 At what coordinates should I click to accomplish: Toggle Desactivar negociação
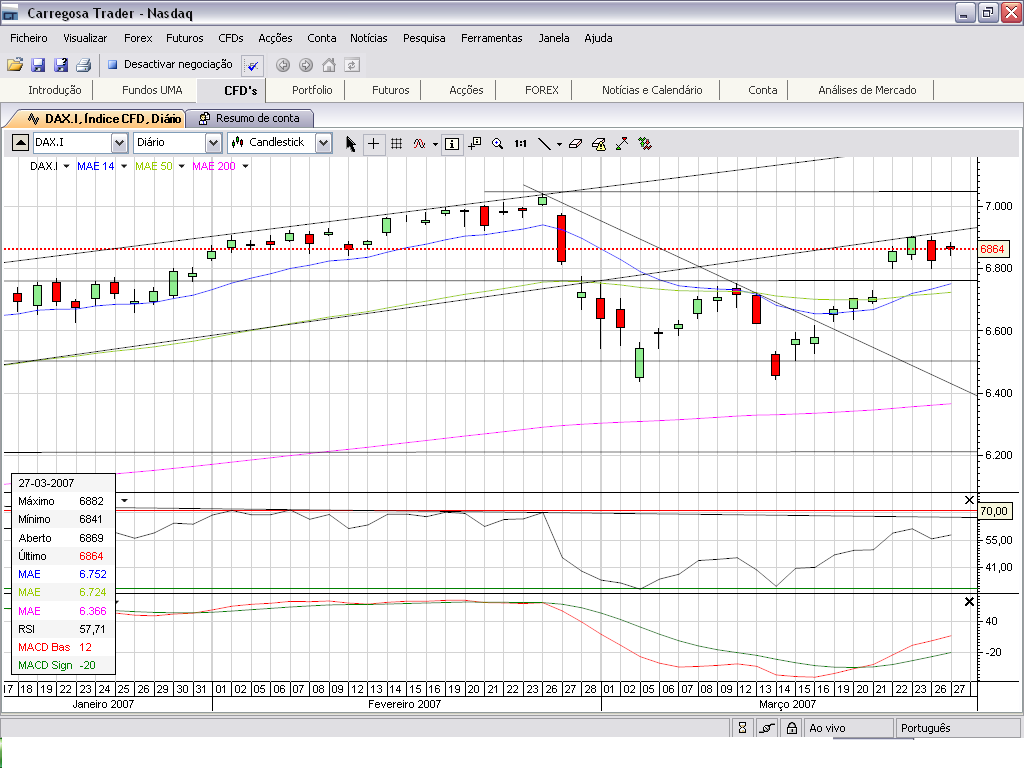[x=170, y=64]
